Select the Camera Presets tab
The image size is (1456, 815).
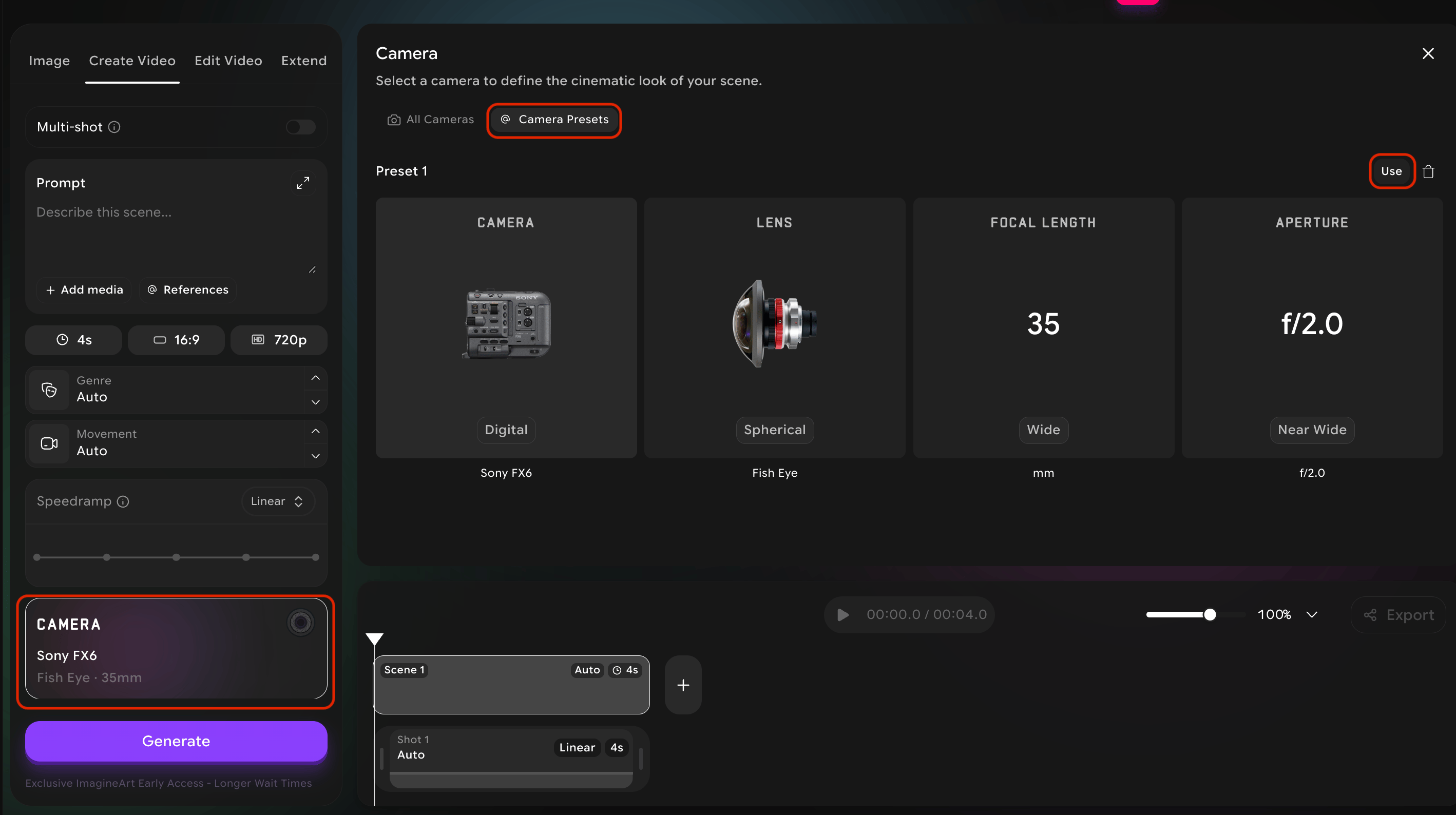click(554, 119)
